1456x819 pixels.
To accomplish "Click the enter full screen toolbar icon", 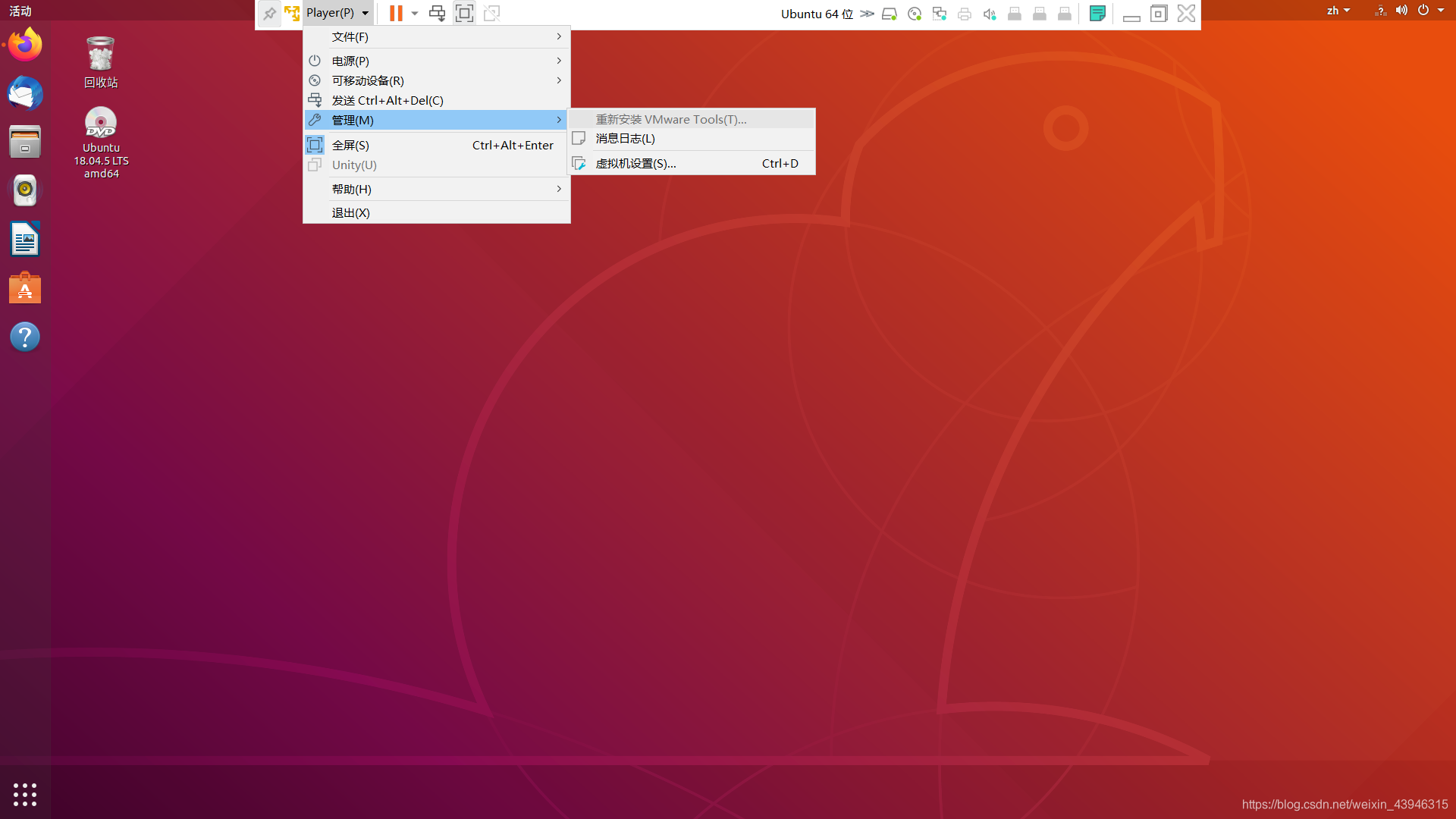I will point(465,13).
